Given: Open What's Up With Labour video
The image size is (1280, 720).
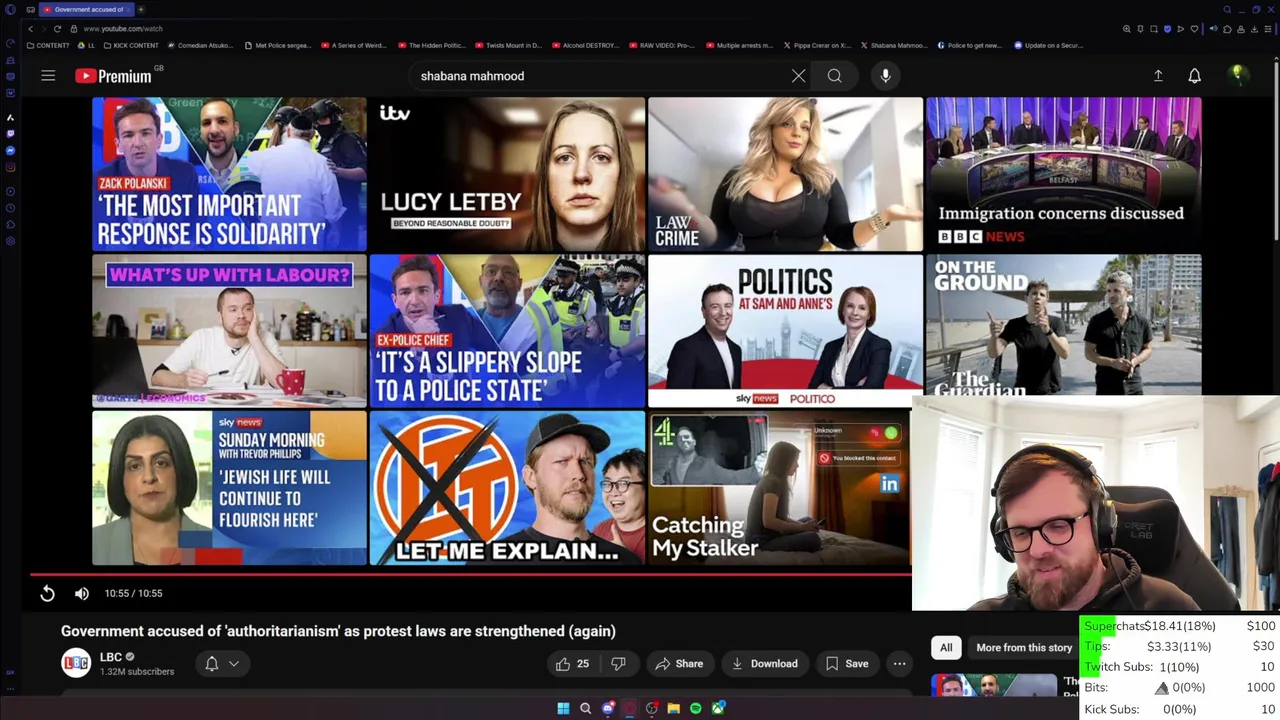Looking at the screenshot, I should [x=229, y=331].
